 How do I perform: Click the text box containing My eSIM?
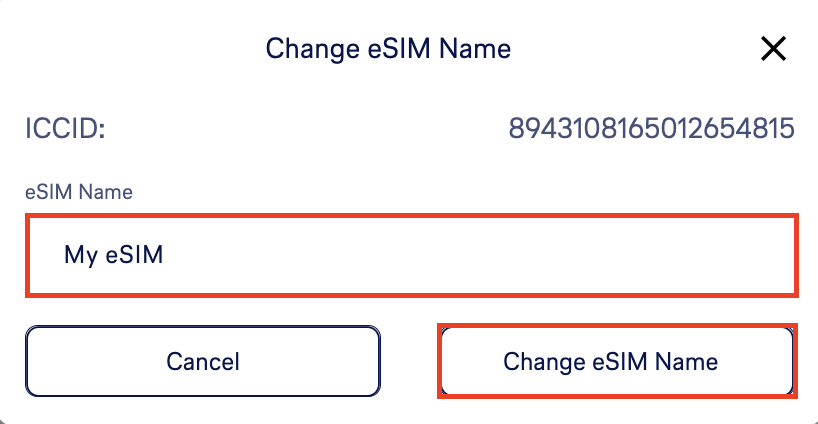click(411, 255)
